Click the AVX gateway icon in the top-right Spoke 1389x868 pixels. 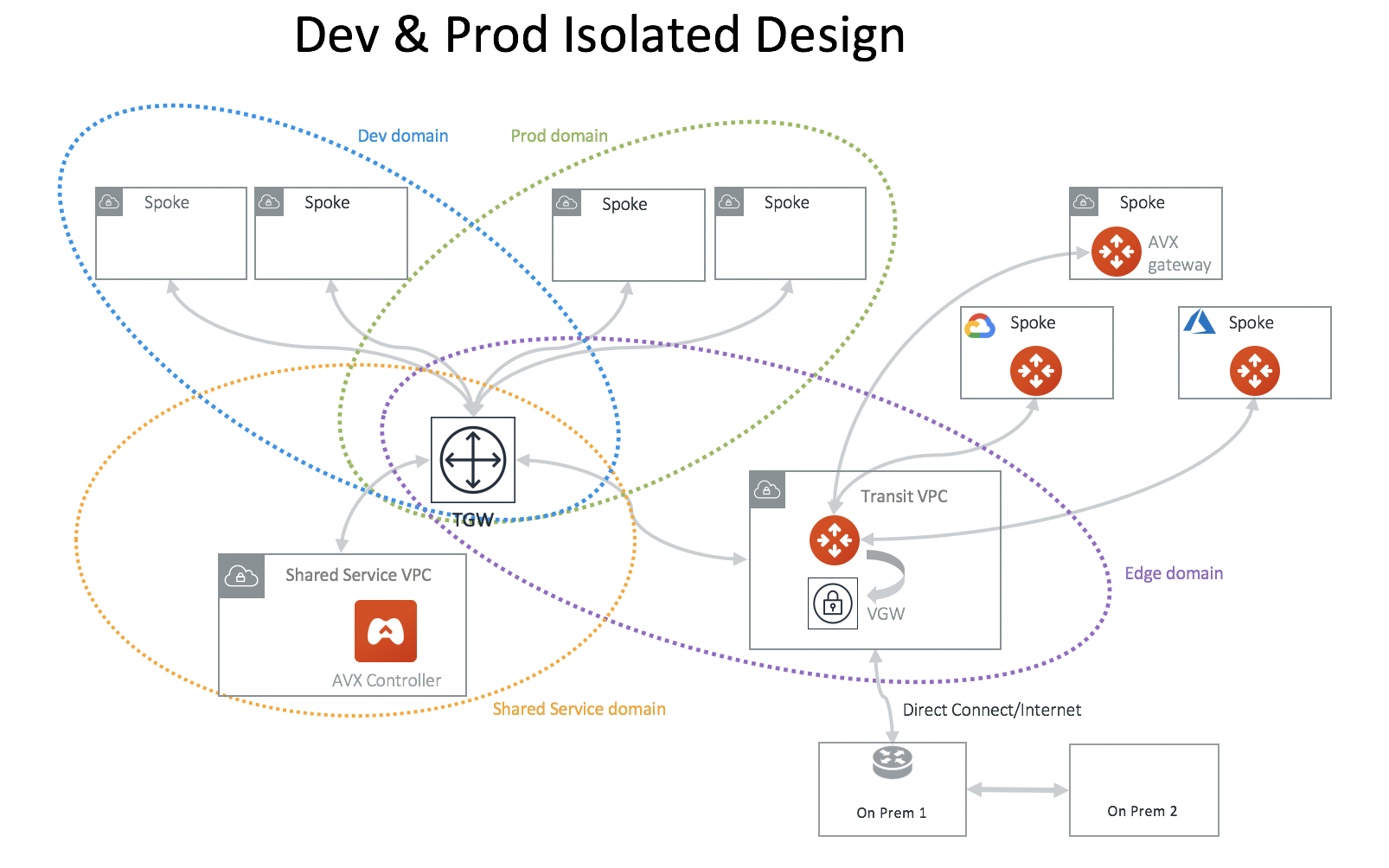[x=1117, y=251]
